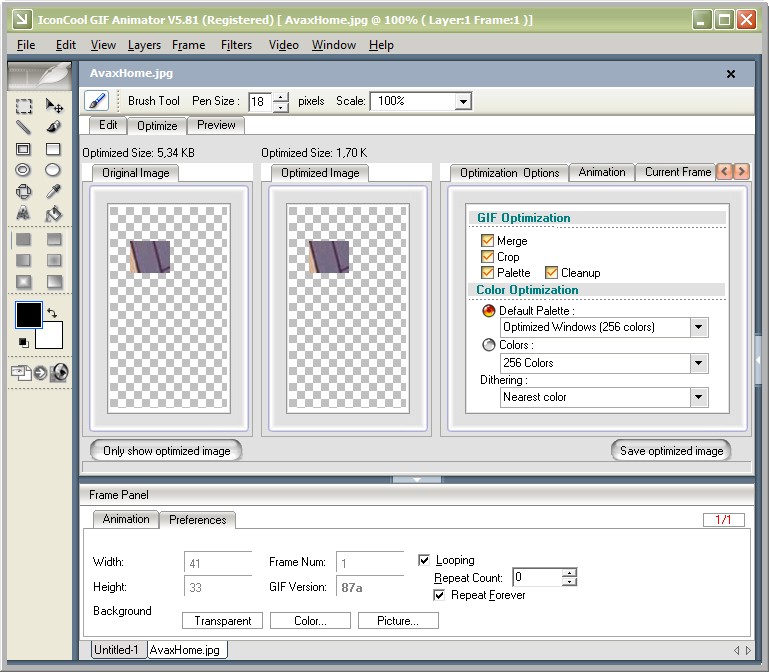
Task: Click the black foreground color swatch
Action: click(29, 315)
